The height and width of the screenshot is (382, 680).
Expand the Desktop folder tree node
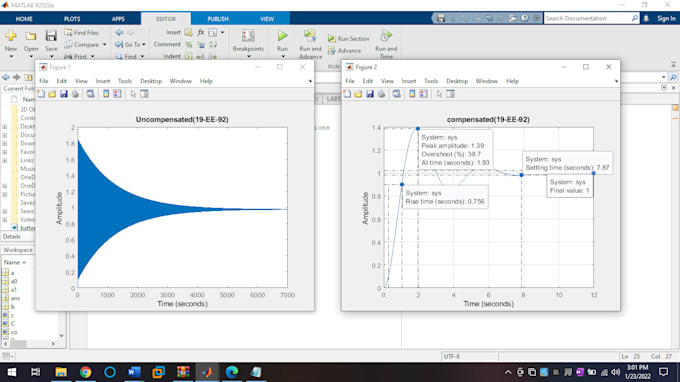tap(5, 127)
